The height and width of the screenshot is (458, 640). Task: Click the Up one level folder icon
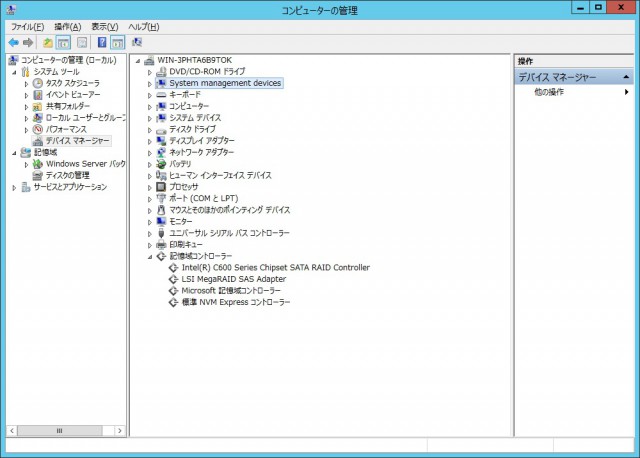tap(47, 43)
